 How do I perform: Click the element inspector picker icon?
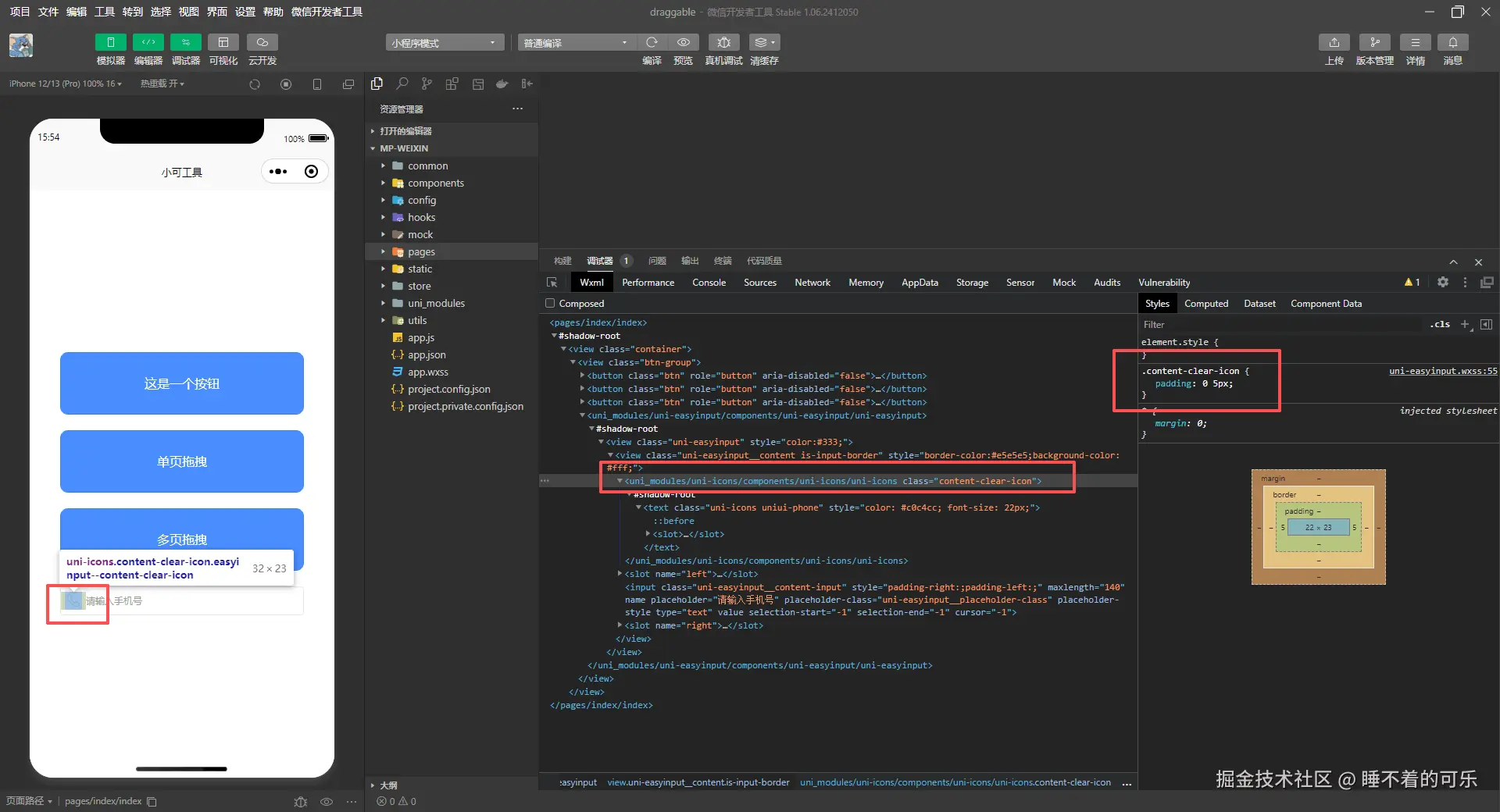click(x=552, y=283)
